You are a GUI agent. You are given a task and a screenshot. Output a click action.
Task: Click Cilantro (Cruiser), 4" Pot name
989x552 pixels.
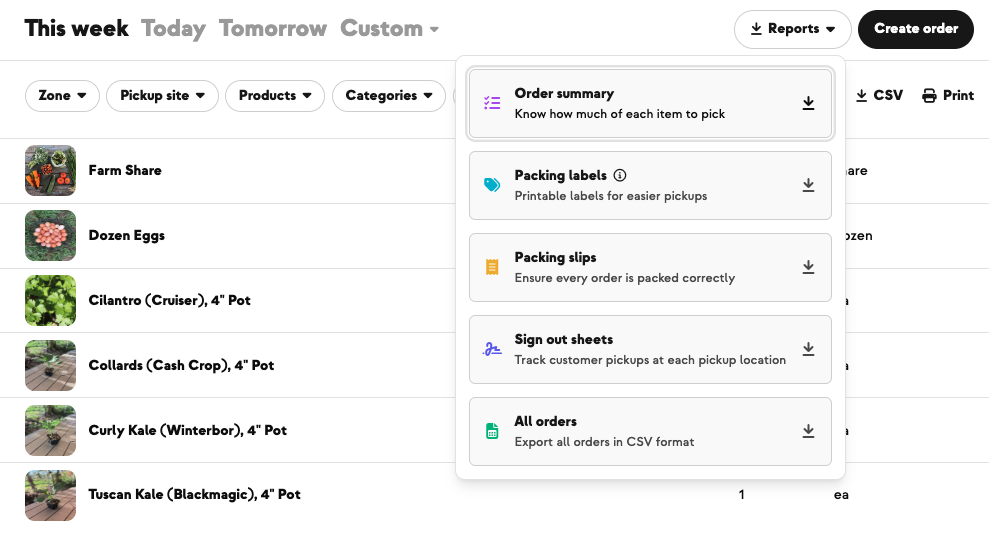(169, 300)
